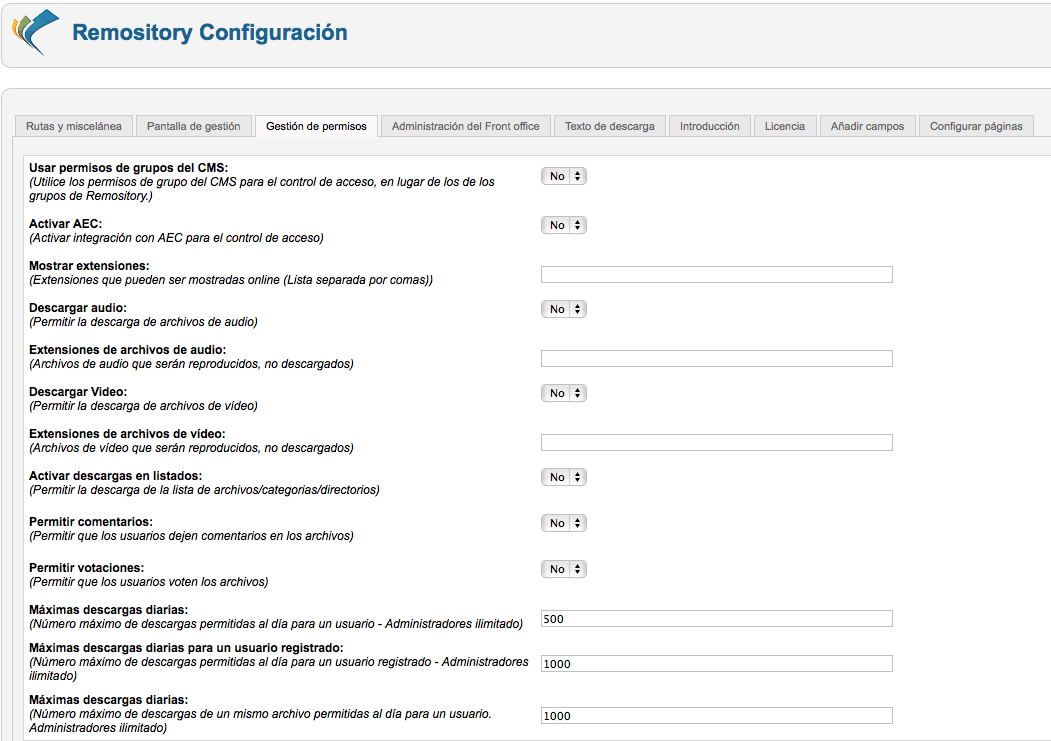Click the 'Permitir la descarga de archivos de audio' text
The image size is (1051, 741).
143,322
